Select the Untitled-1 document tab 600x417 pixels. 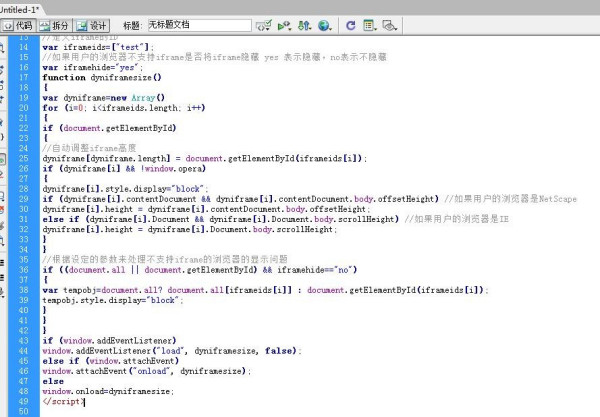click(19, 9)
